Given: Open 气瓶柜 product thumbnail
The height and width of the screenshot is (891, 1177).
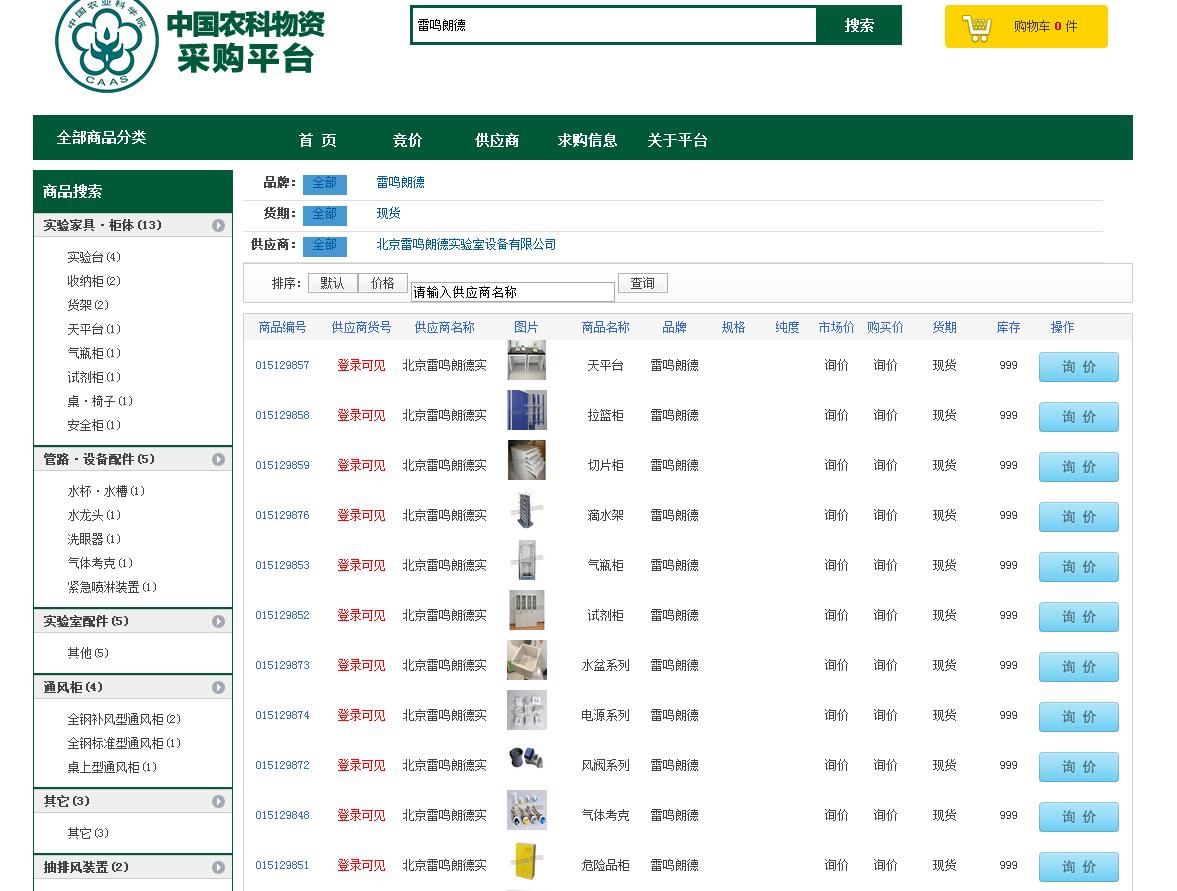Looking at the screenshot, I should (x=526, y=560).
